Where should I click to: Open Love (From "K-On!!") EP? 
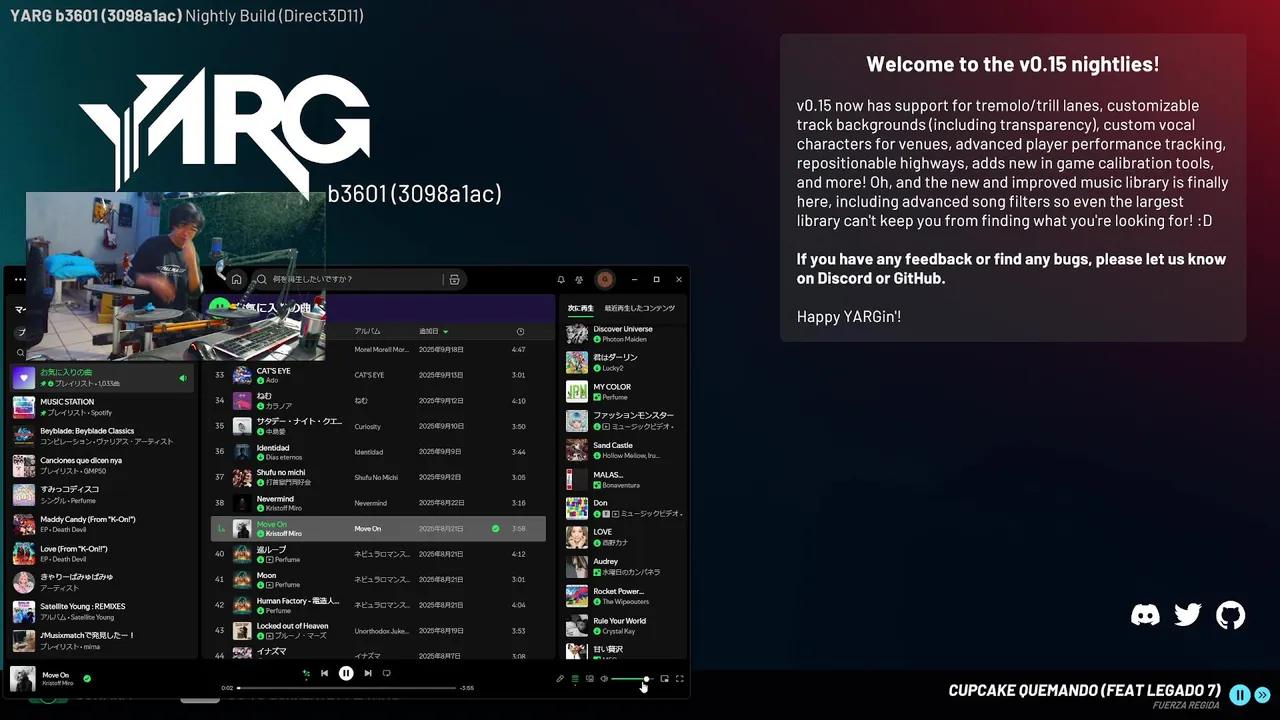click(103, 553)
